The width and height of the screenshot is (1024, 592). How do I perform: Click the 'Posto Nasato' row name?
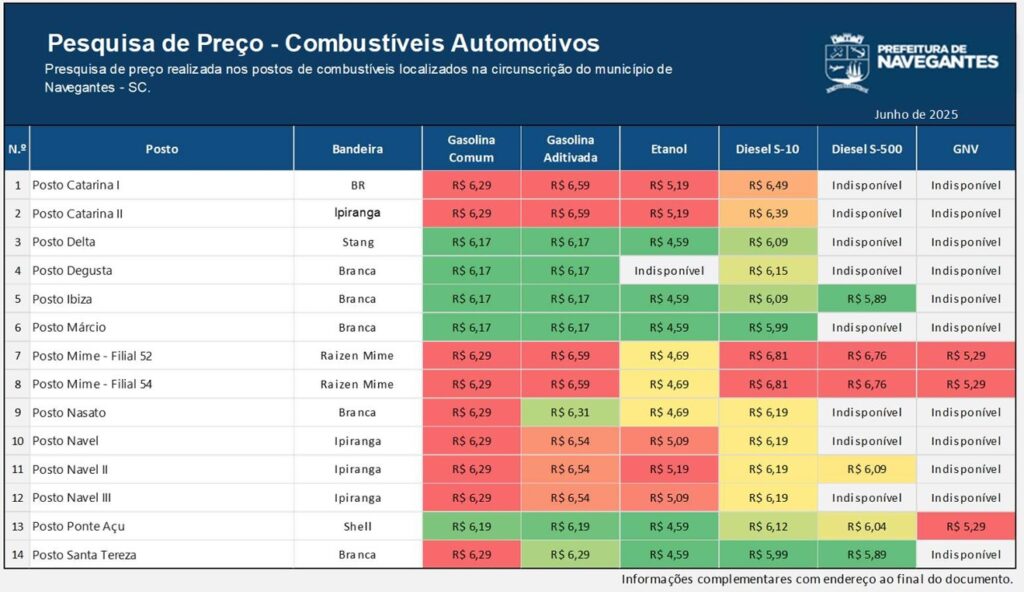pos(69,413)
